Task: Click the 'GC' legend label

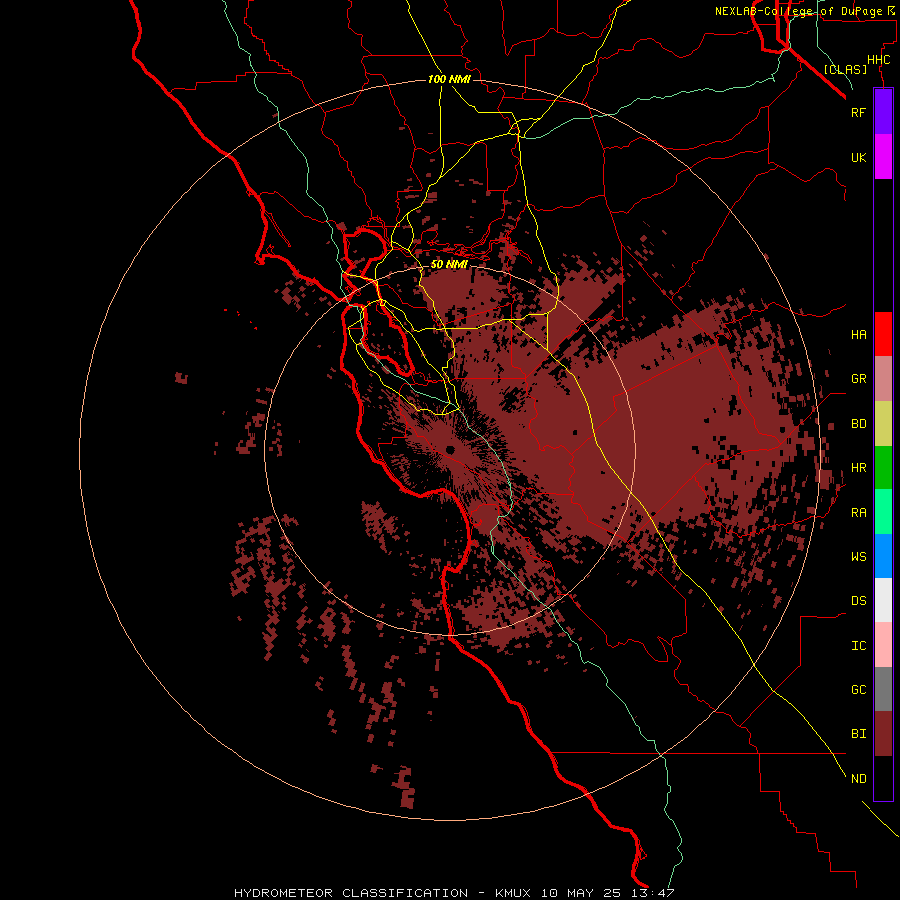Action: (x=858, y=690)
